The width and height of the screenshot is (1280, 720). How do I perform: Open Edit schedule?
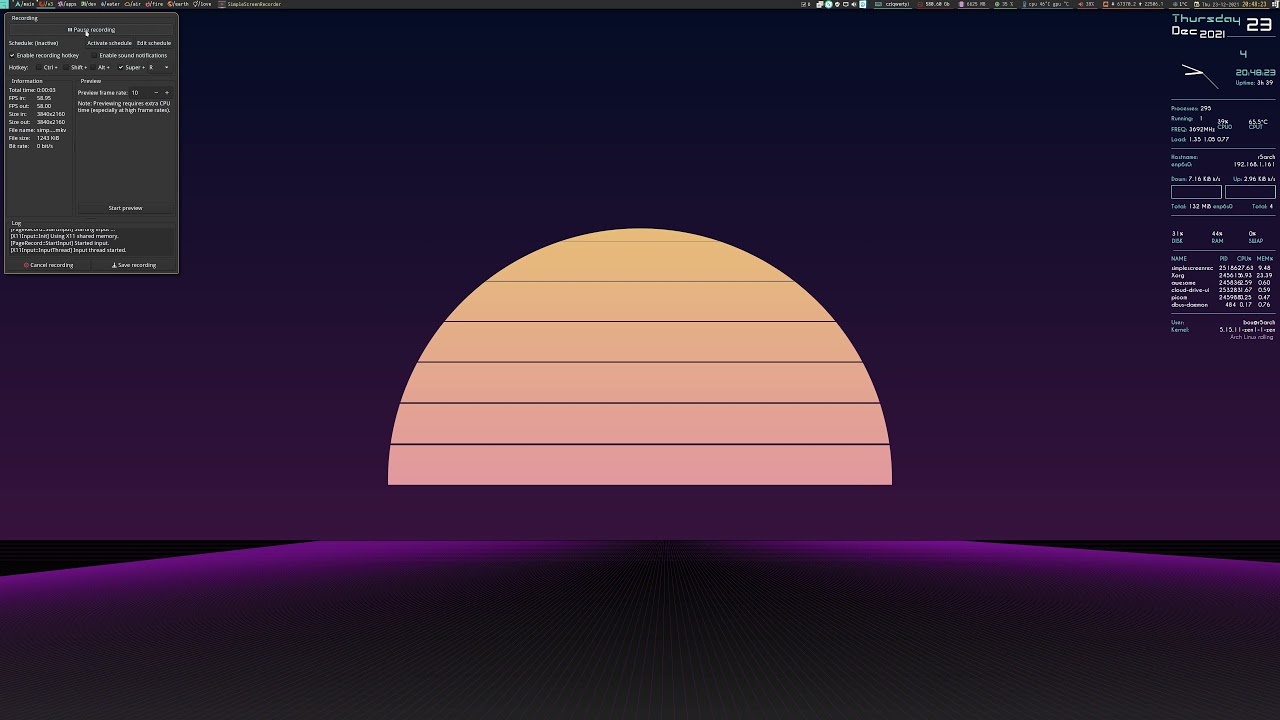154,43
